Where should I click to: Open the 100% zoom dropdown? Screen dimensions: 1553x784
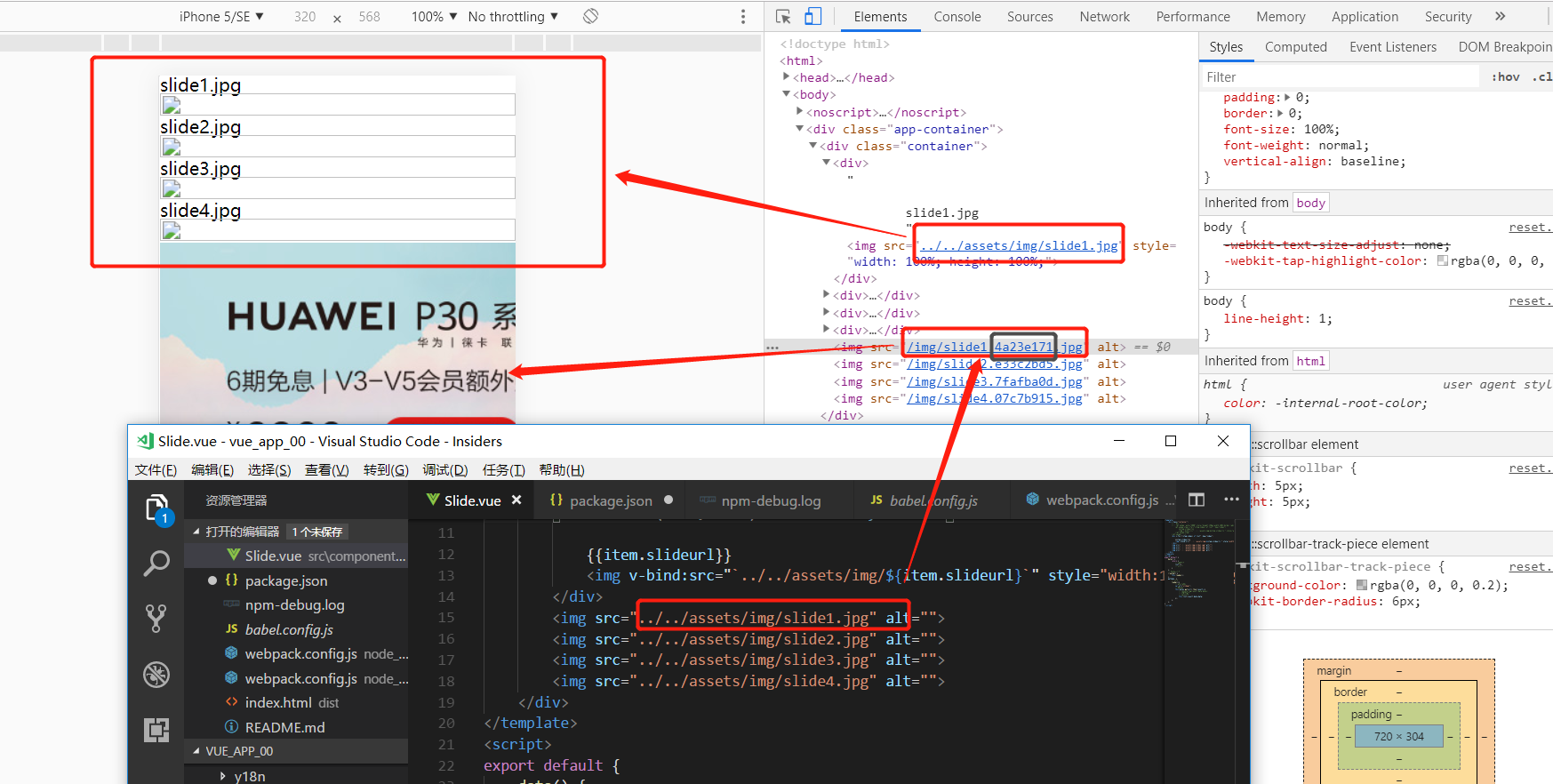434,16
